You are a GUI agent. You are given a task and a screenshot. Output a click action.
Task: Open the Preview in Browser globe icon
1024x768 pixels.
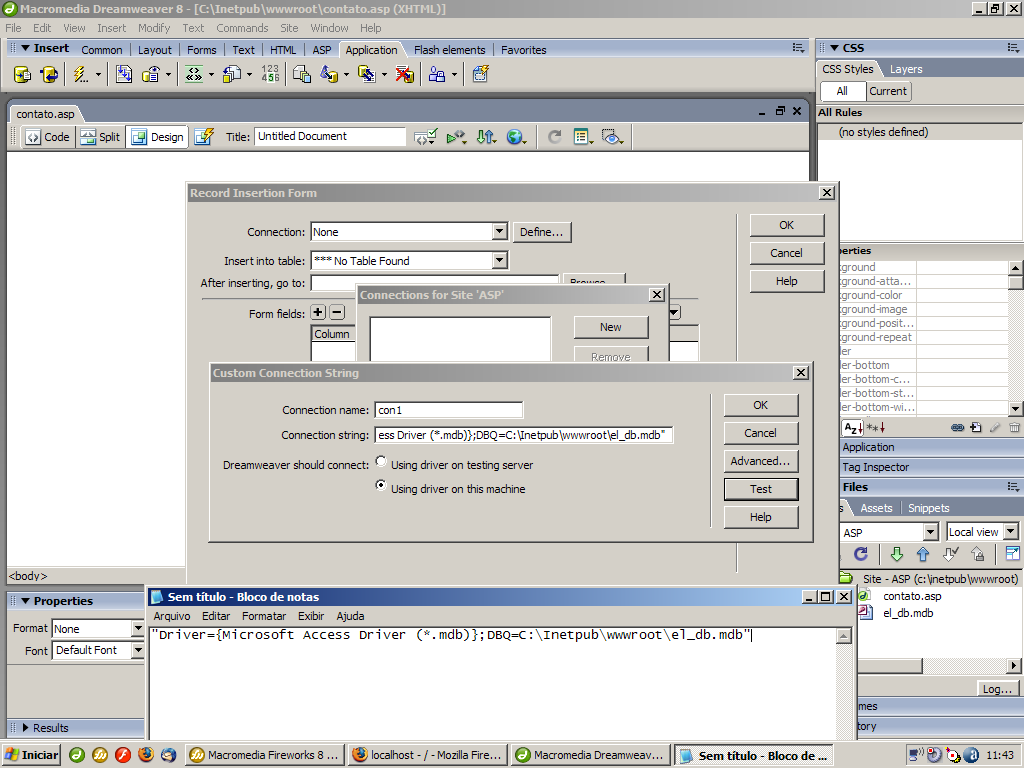(x=516, y=137)
